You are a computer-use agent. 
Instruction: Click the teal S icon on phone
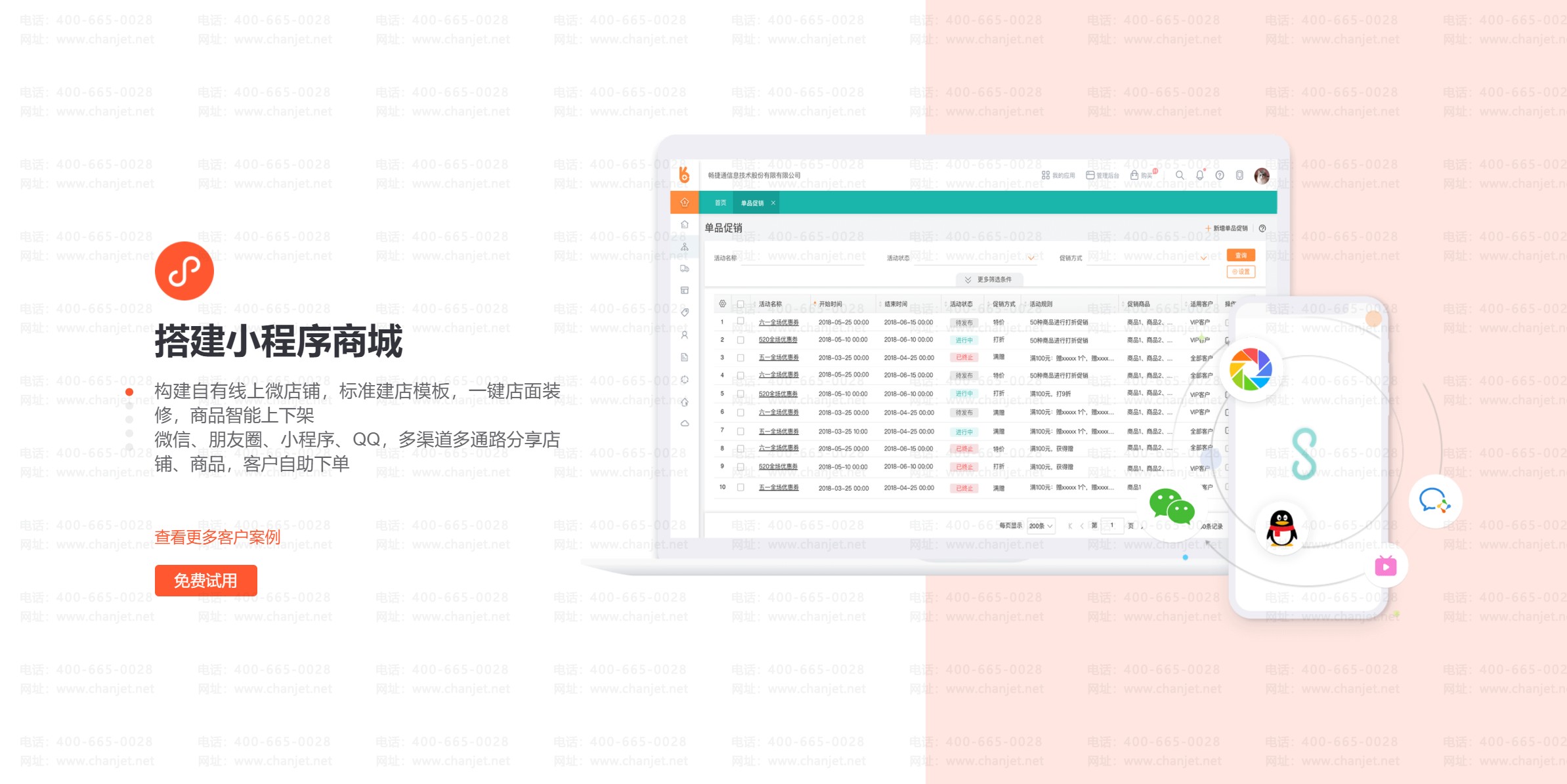tap(1304, 454)
